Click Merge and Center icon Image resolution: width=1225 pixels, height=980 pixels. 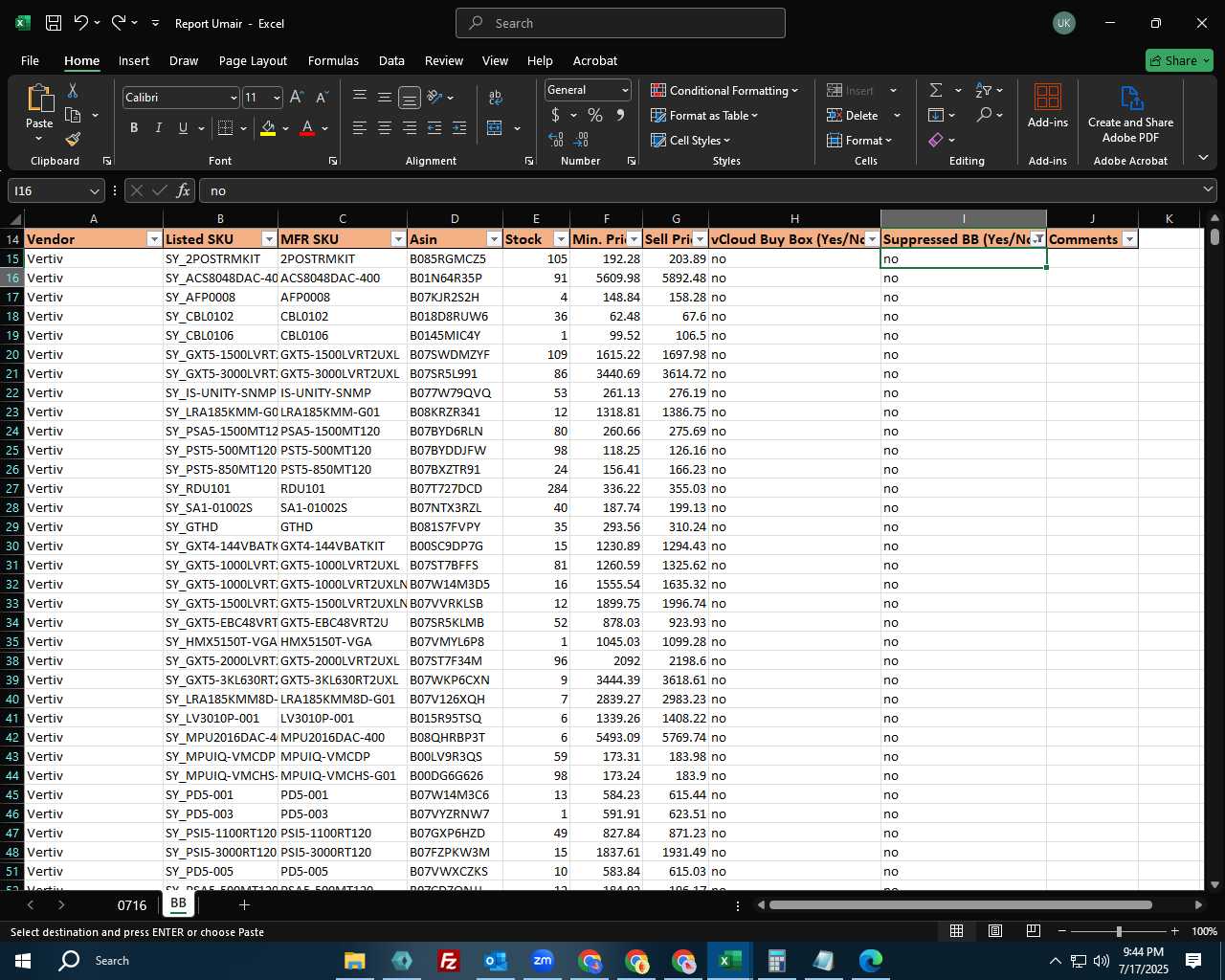click(x=495, y=128)
